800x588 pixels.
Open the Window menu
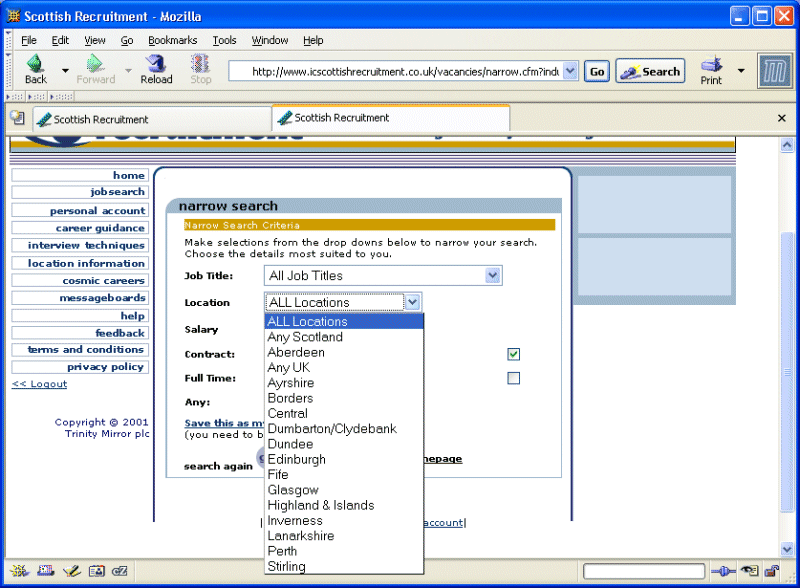click(x=270, y=40)
